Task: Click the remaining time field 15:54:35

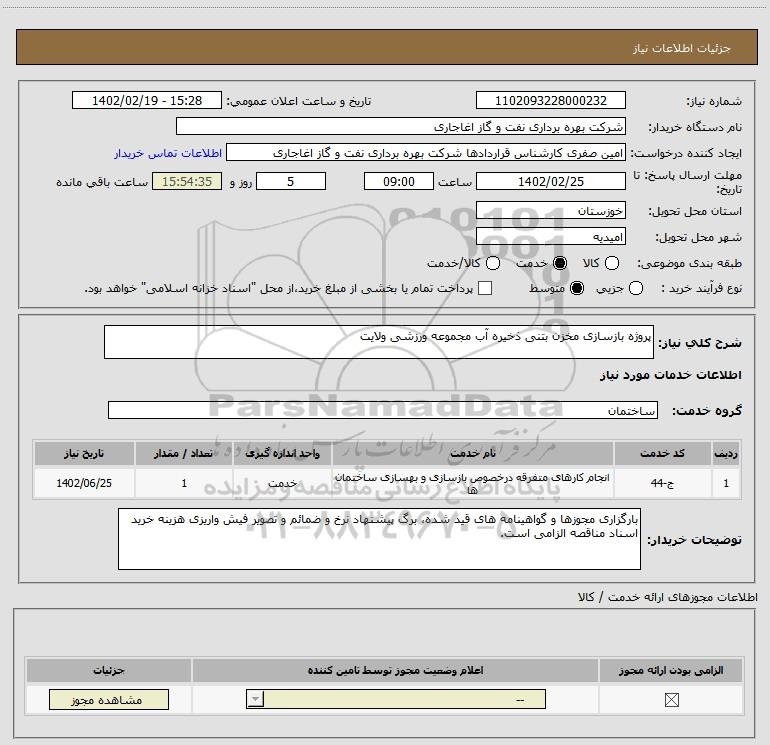Action: coord(187,181)
